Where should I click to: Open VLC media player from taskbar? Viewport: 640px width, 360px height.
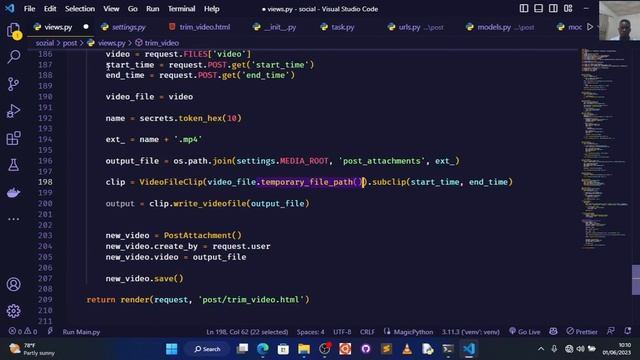coord(407,349)
